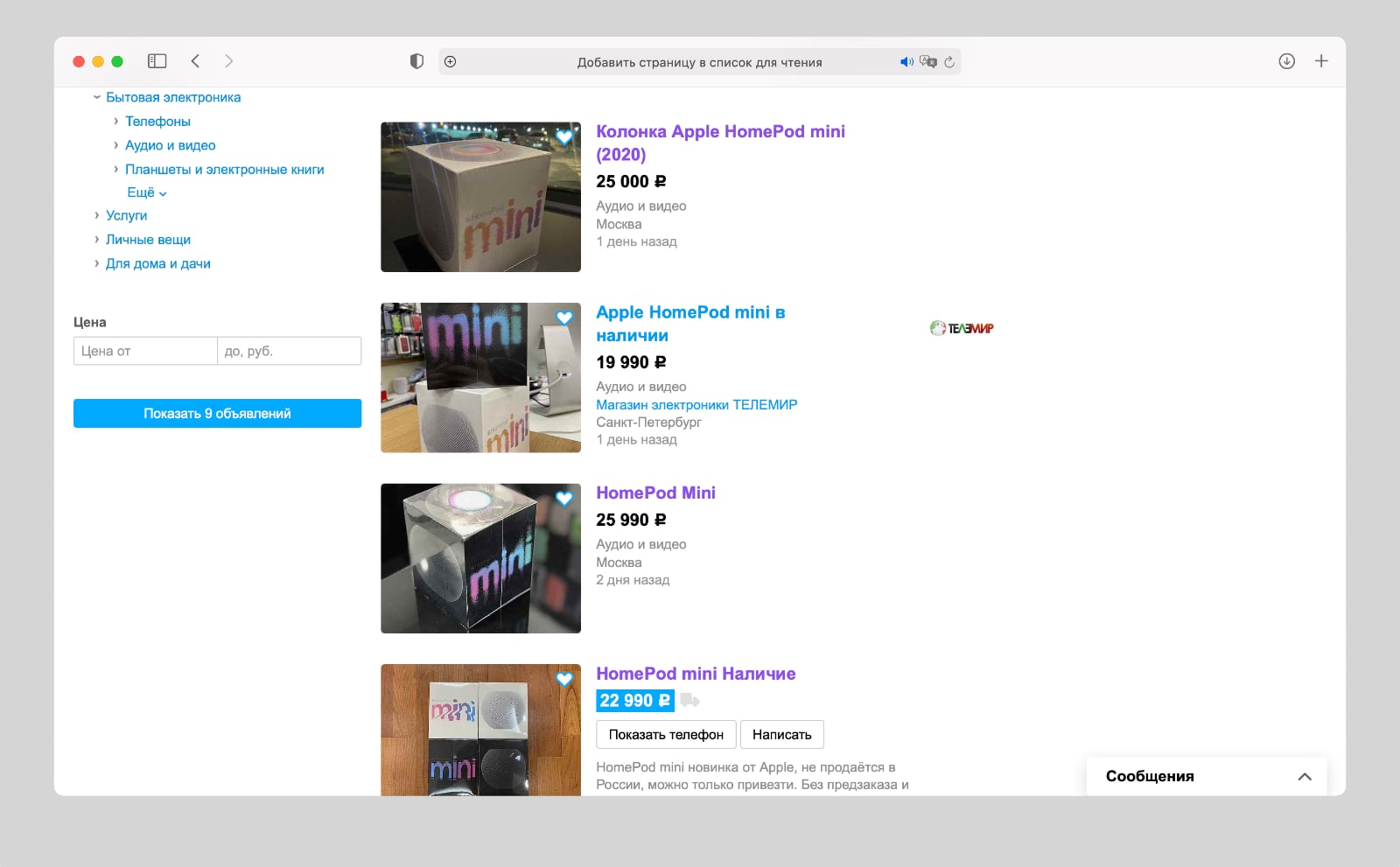This screenshot has height=867, width=1400.
Task: Expand the Сообщения chat panel
Action: click(x=1305, y=777)
